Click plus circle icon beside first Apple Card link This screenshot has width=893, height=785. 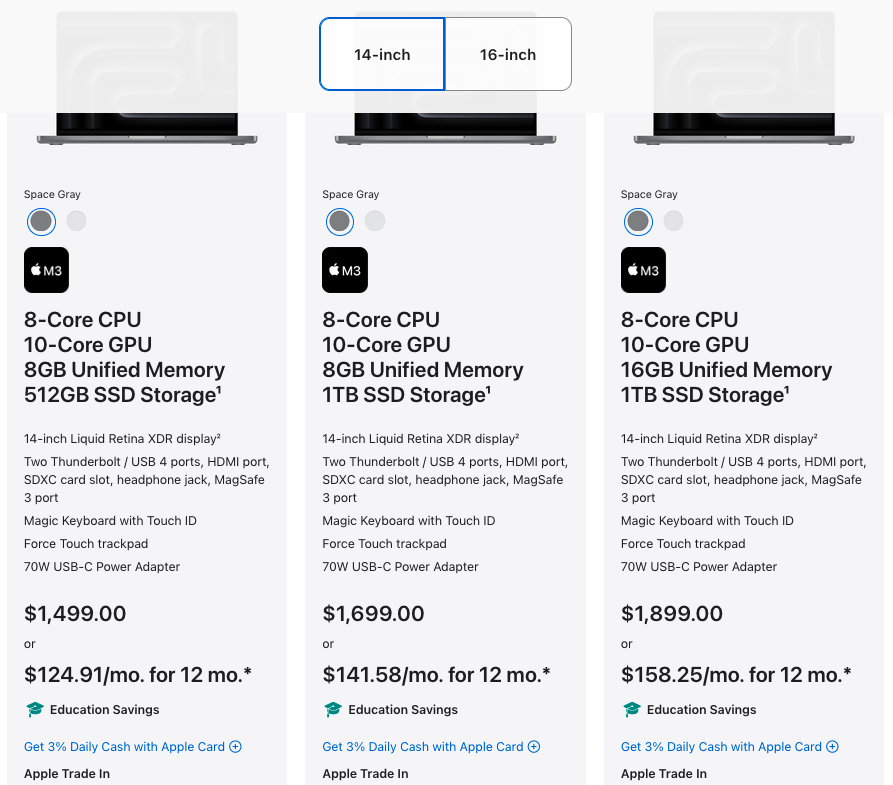point(236,747)
